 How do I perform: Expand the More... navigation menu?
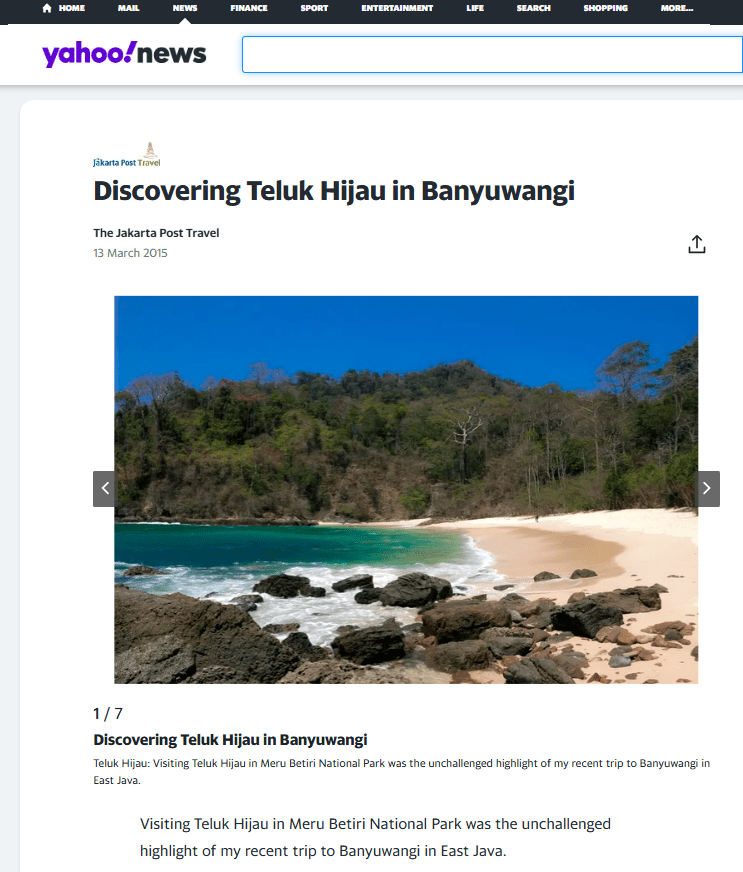click(677, 8)
